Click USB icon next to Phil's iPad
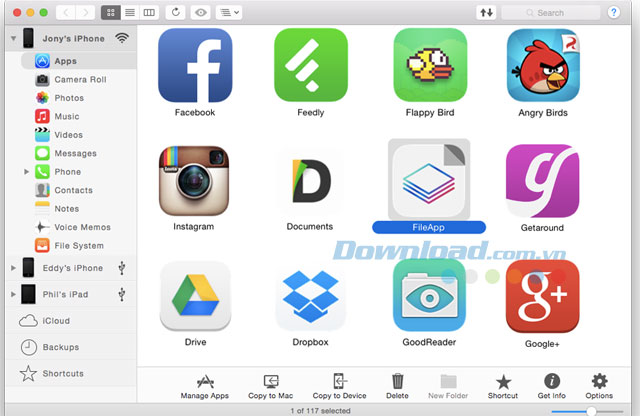640x416 pixels. coord(122,294)
